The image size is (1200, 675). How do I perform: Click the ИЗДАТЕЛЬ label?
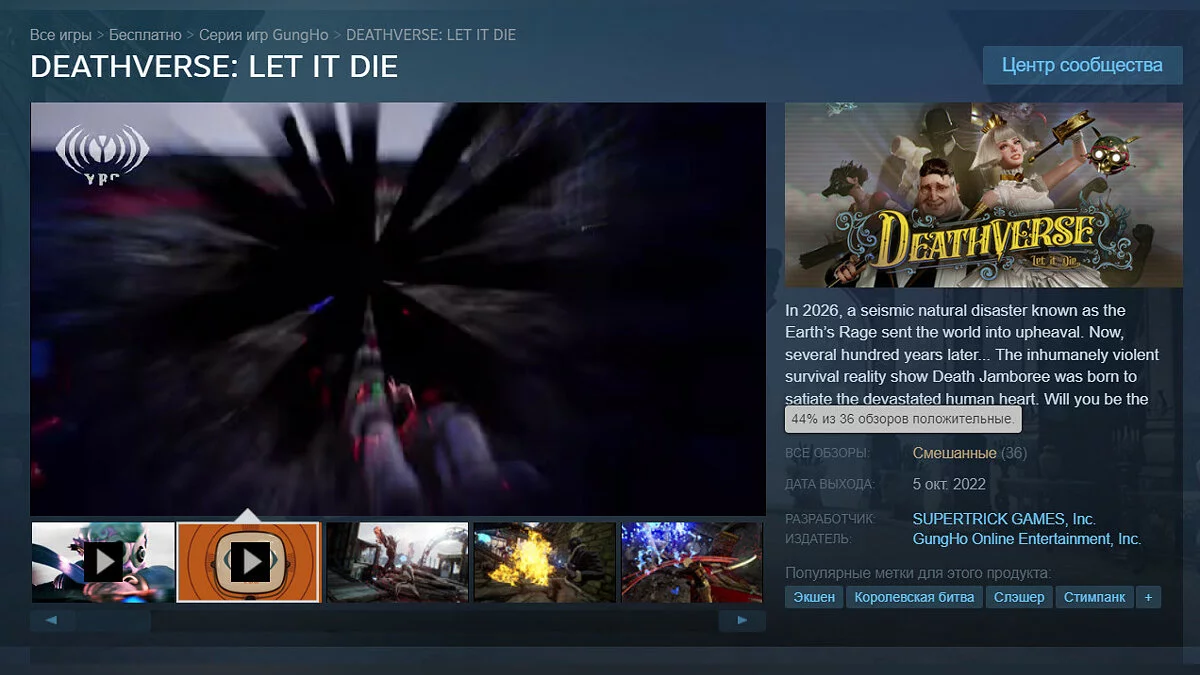[818, 539]
